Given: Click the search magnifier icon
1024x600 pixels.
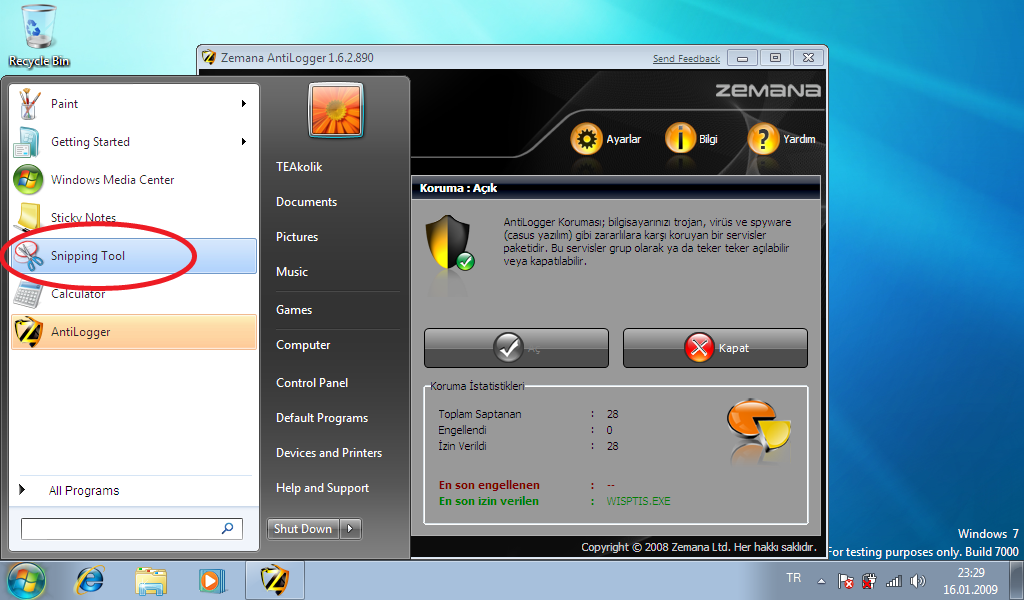Looking at the screenshot, I should pyautogui.click(x=227, y=528).
